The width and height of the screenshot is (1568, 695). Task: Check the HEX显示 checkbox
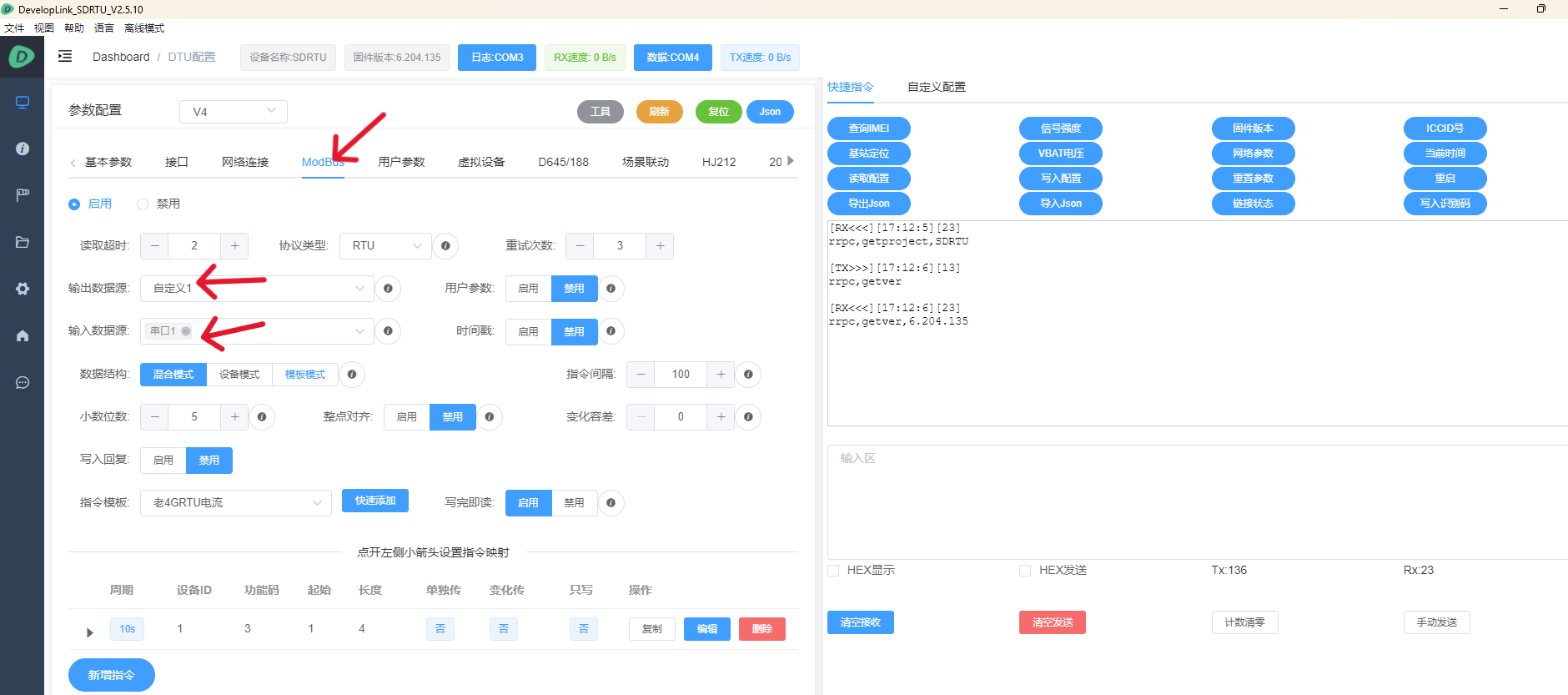833,571
